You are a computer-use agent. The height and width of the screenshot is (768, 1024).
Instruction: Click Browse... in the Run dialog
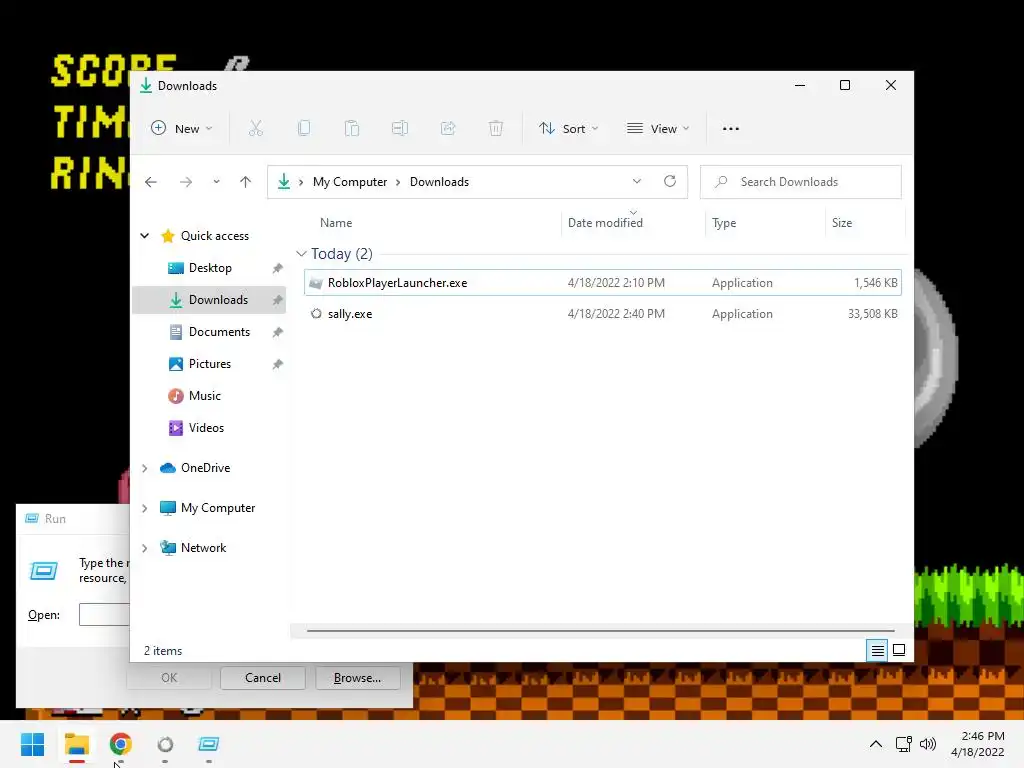tap(357, 678)
